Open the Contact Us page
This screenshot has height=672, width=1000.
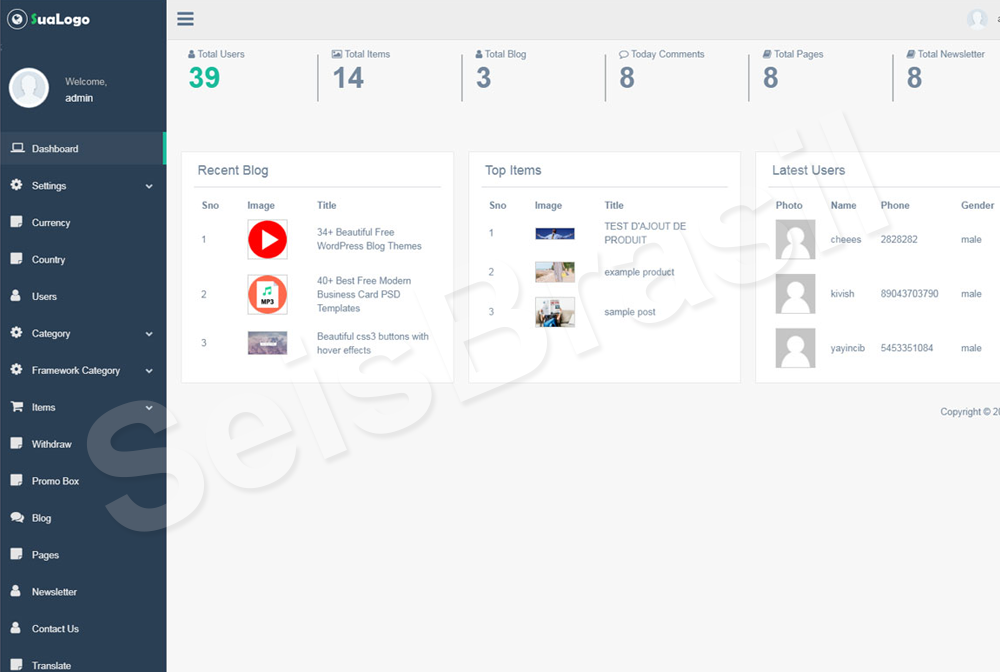pos(55,629)
